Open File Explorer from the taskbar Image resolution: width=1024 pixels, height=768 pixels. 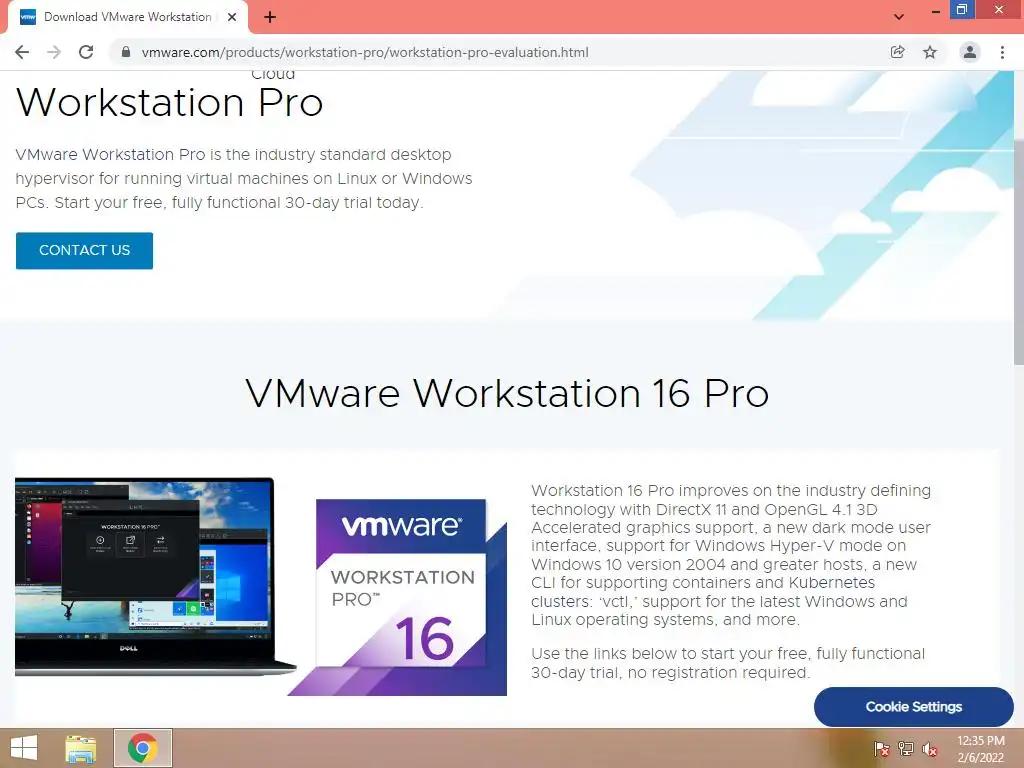[80, 748]
